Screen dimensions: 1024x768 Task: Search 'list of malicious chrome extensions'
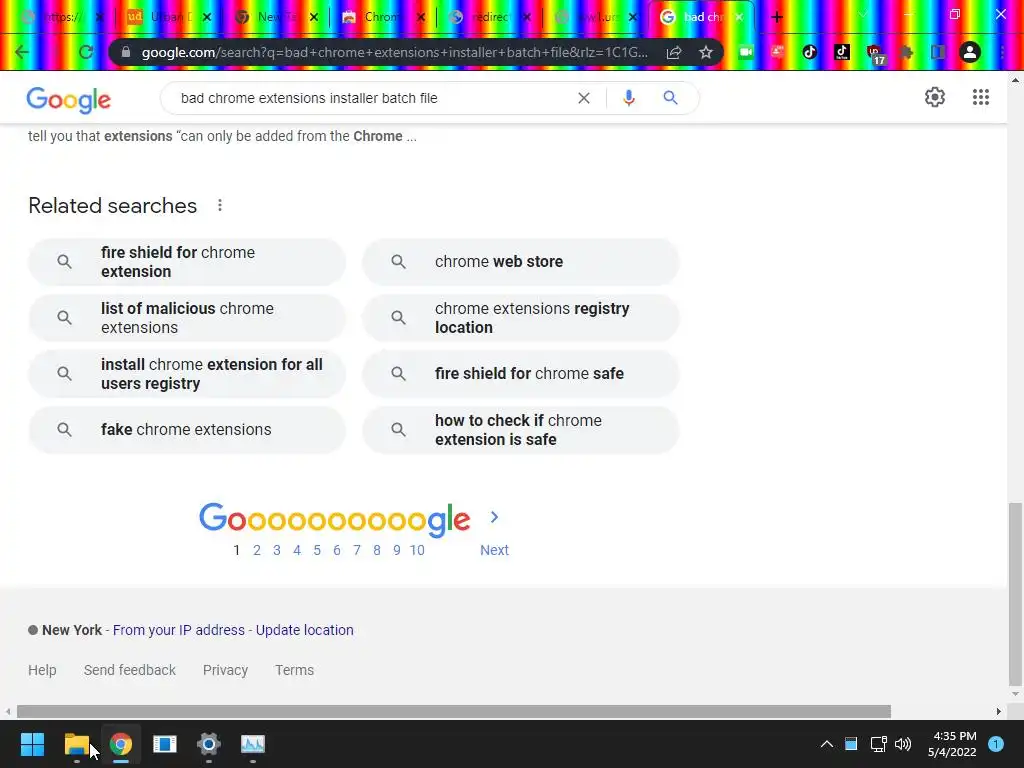[x=187, y=318]
